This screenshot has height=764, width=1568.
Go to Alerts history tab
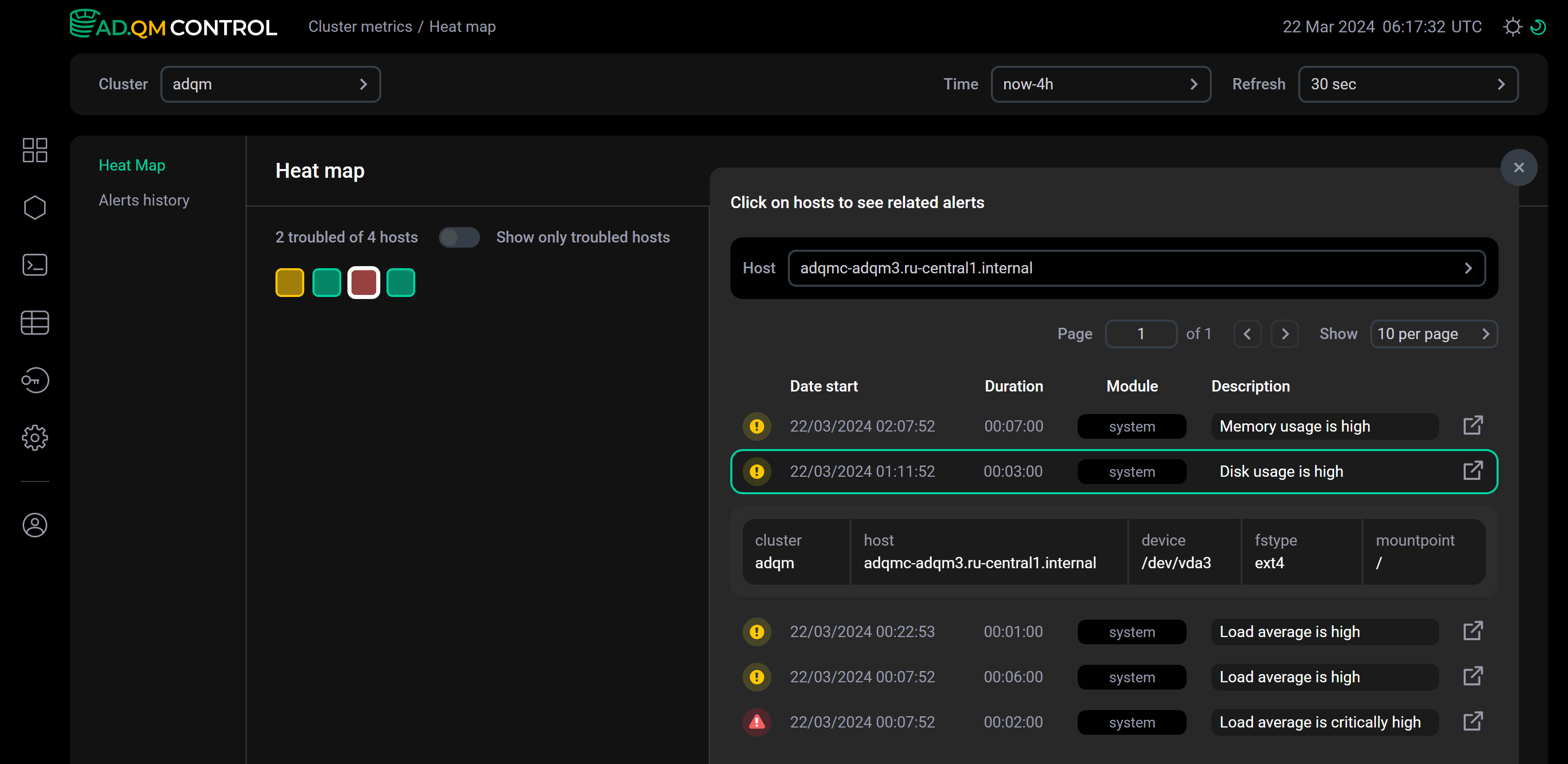pyautogui.click(x=144, y=200)
